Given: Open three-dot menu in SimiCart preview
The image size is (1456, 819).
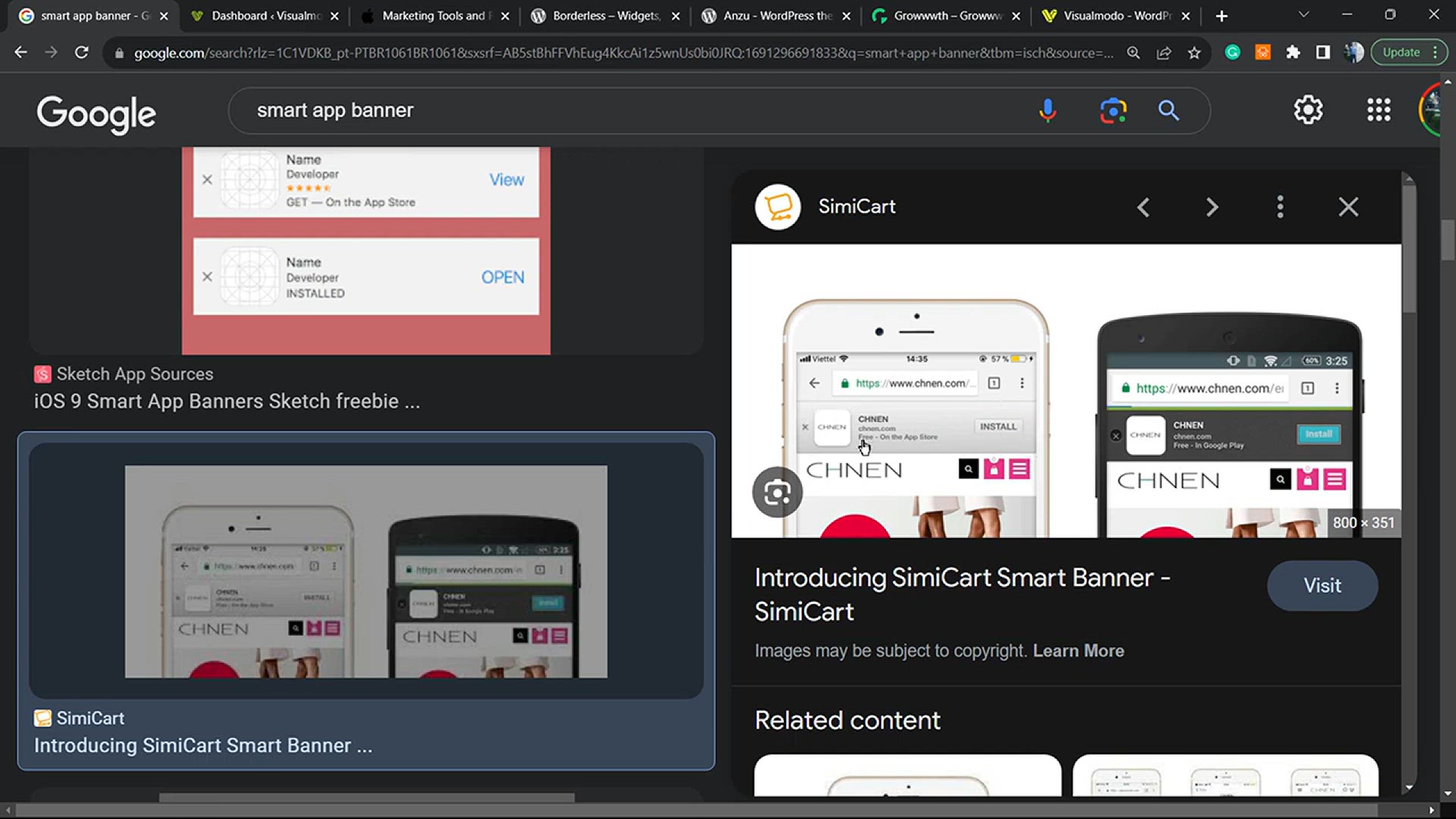Looking at the screenshot, I should click(x=1280, y=207).
